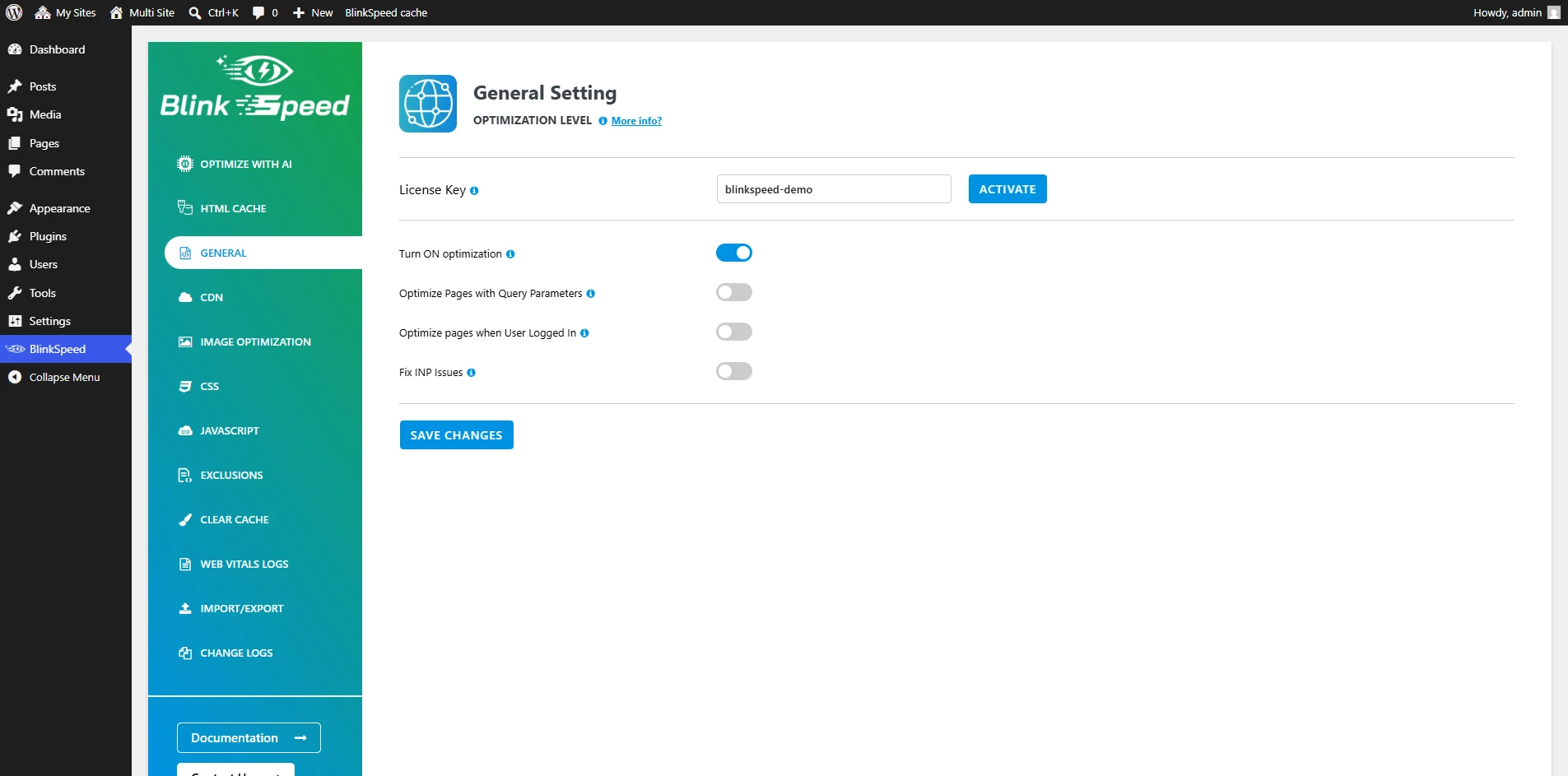Viewport: 1568px width, 776px height.
Task: Click the Query Parameters info icon
Action: (591, 294)
